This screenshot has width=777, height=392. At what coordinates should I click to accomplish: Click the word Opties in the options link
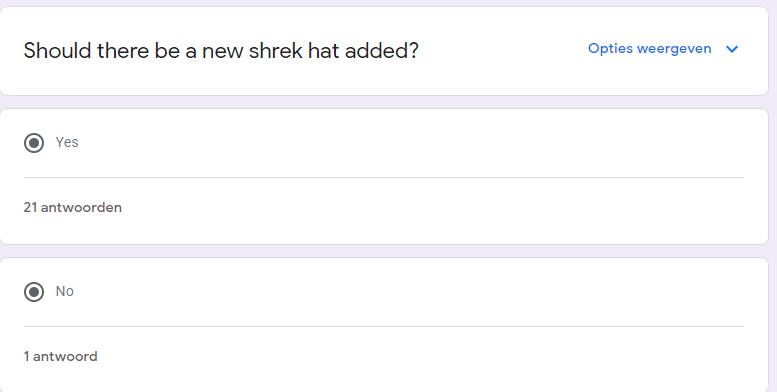coord(610,49)
